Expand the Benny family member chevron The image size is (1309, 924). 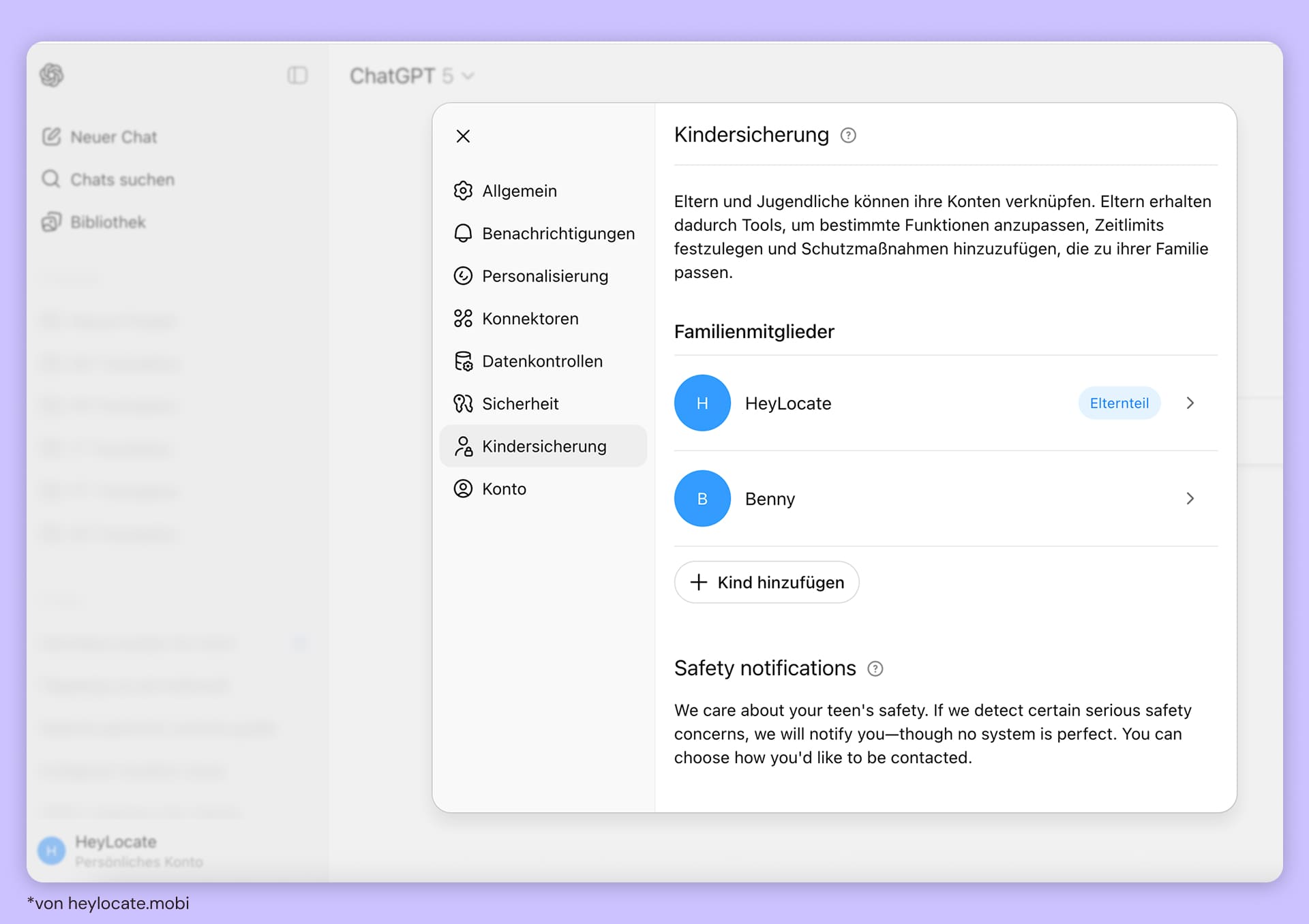[x=1190, y=498]
